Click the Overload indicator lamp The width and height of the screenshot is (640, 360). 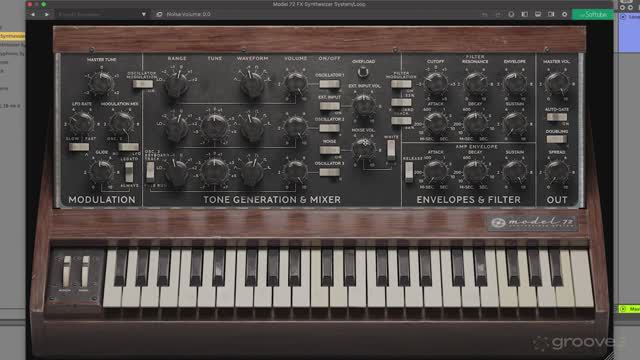[x=362, y=72]
